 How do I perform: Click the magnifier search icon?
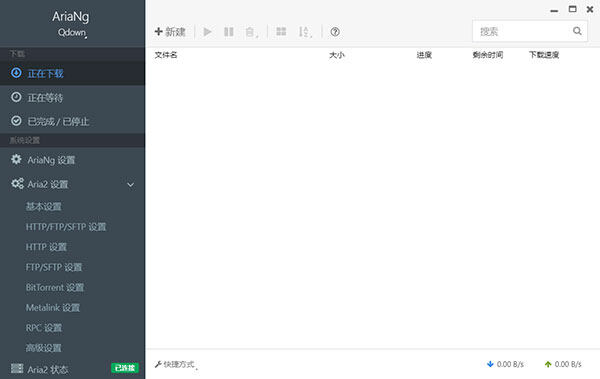click(x=577, y=31)
